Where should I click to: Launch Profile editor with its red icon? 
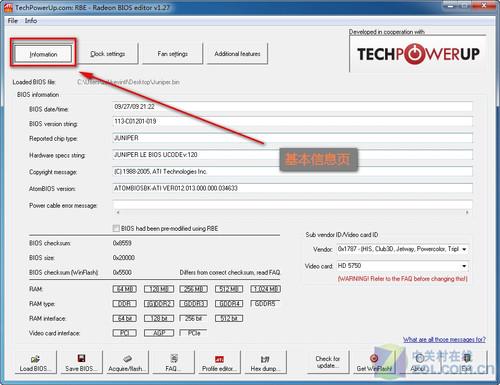219,359
